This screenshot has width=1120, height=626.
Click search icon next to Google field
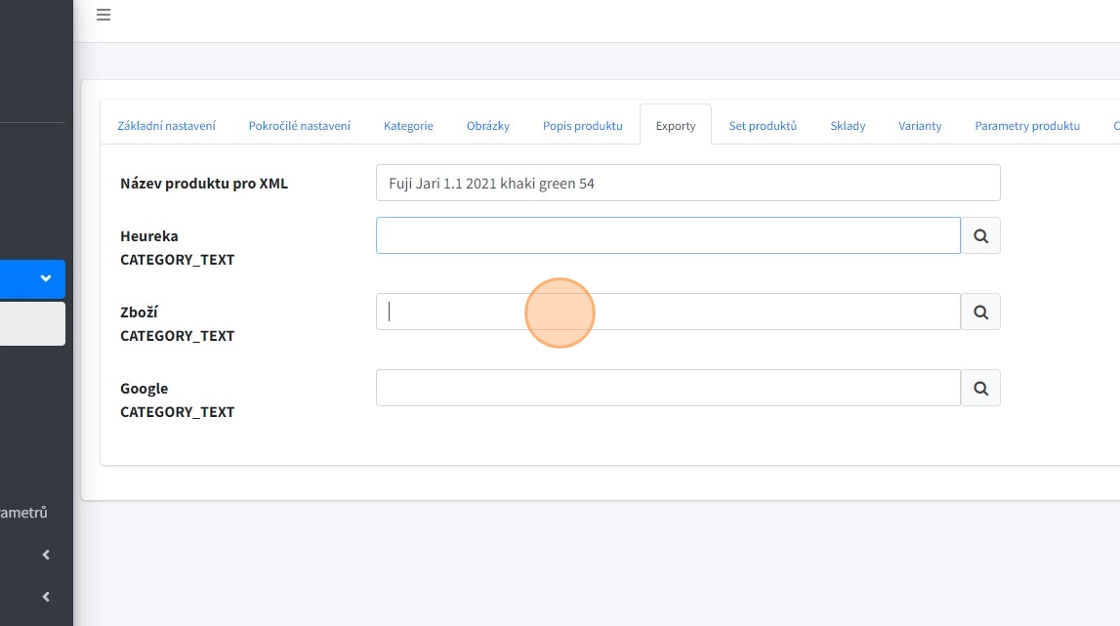[x=980, y=388]
